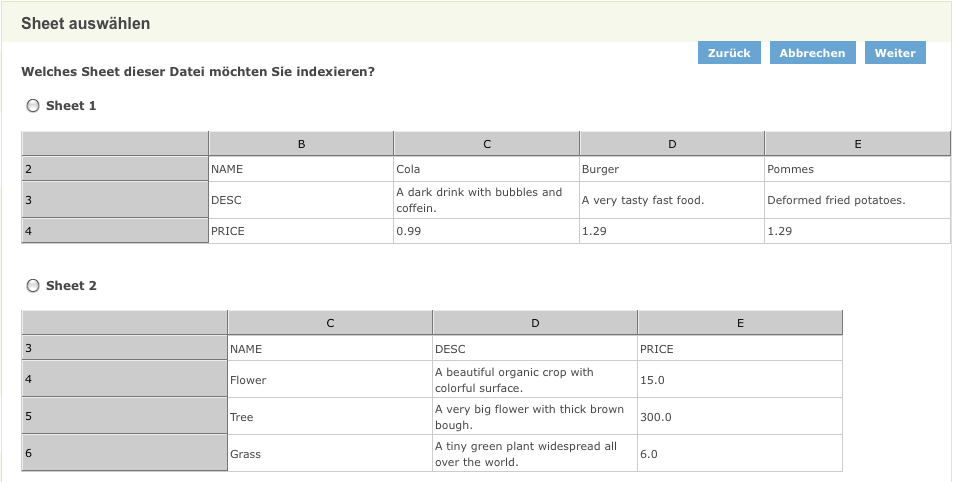
Task: Click the 300.0 price cell
Action: click(x=740, y=417)
